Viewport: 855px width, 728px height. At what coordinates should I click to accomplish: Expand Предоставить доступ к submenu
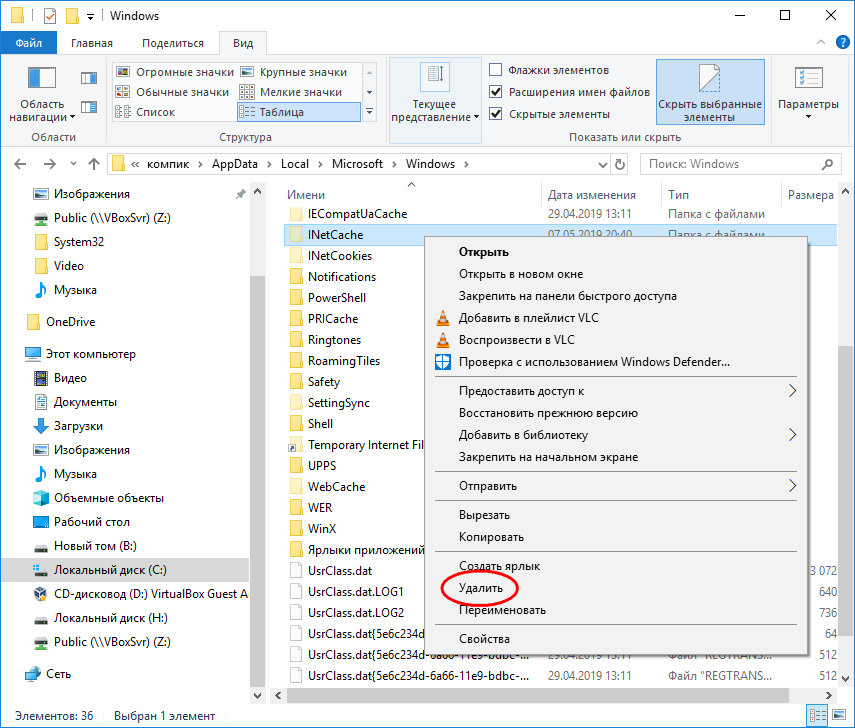pos(616,391)
